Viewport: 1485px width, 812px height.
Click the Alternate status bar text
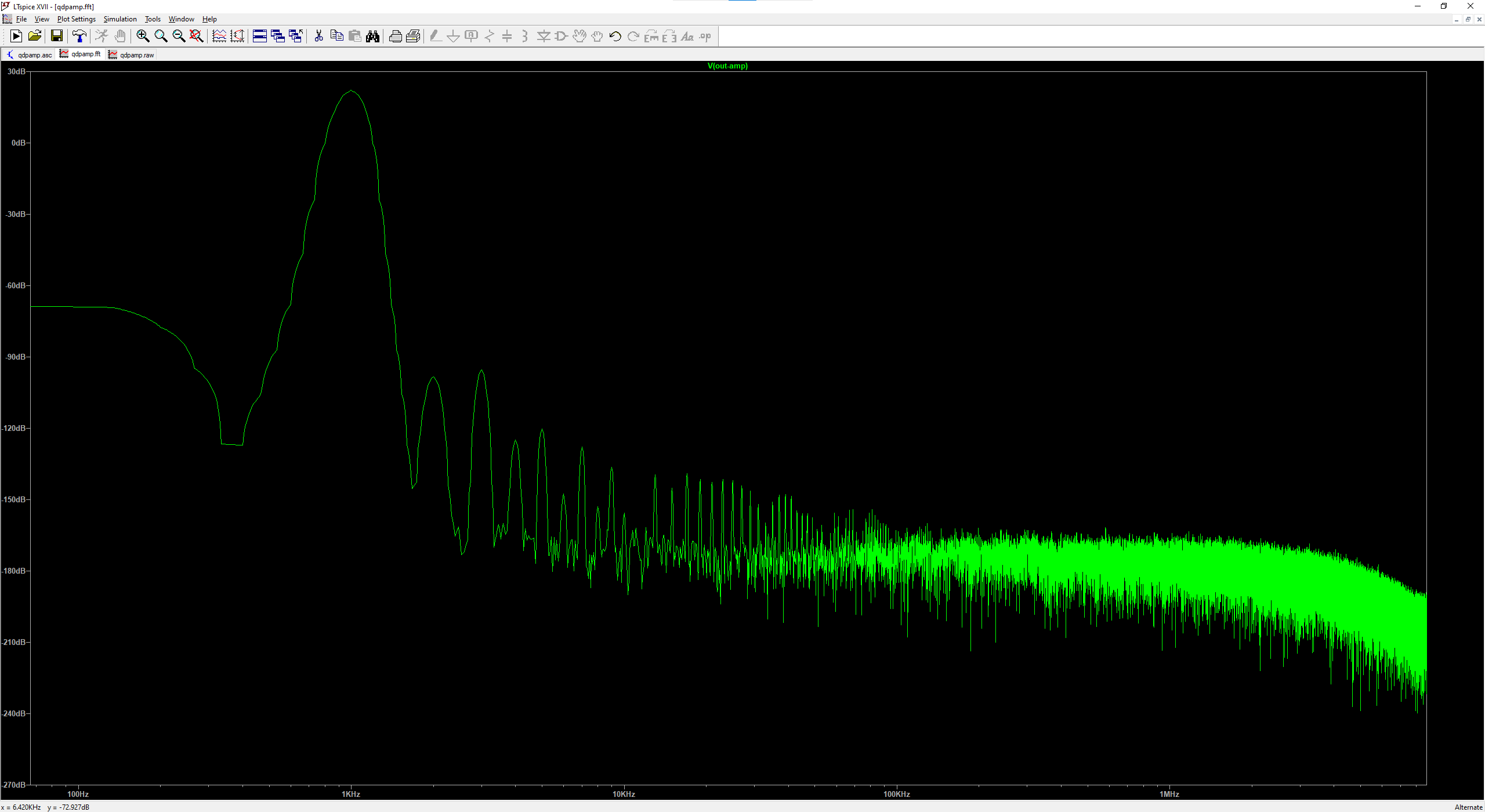[1469, 807]
